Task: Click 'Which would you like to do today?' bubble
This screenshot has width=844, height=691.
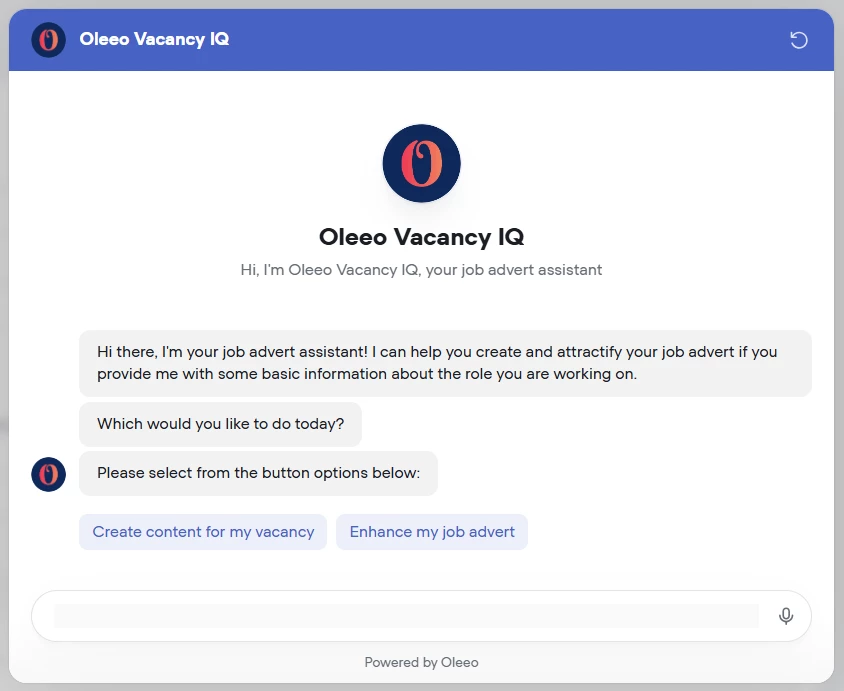Action: pos(220,424)
